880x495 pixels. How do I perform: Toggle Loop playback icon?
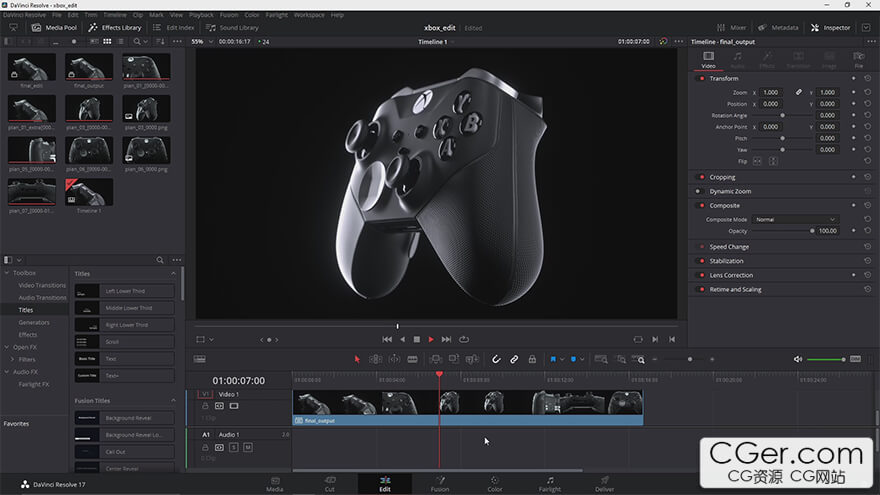[x=464, y=340]
